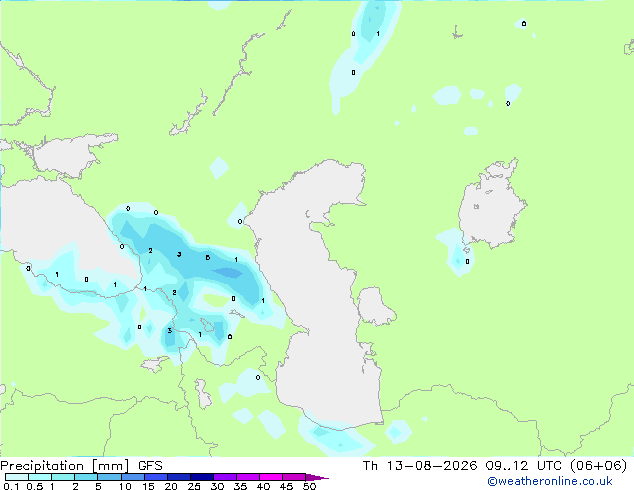
Task: Click the legend label "20"
Action: 171,486
